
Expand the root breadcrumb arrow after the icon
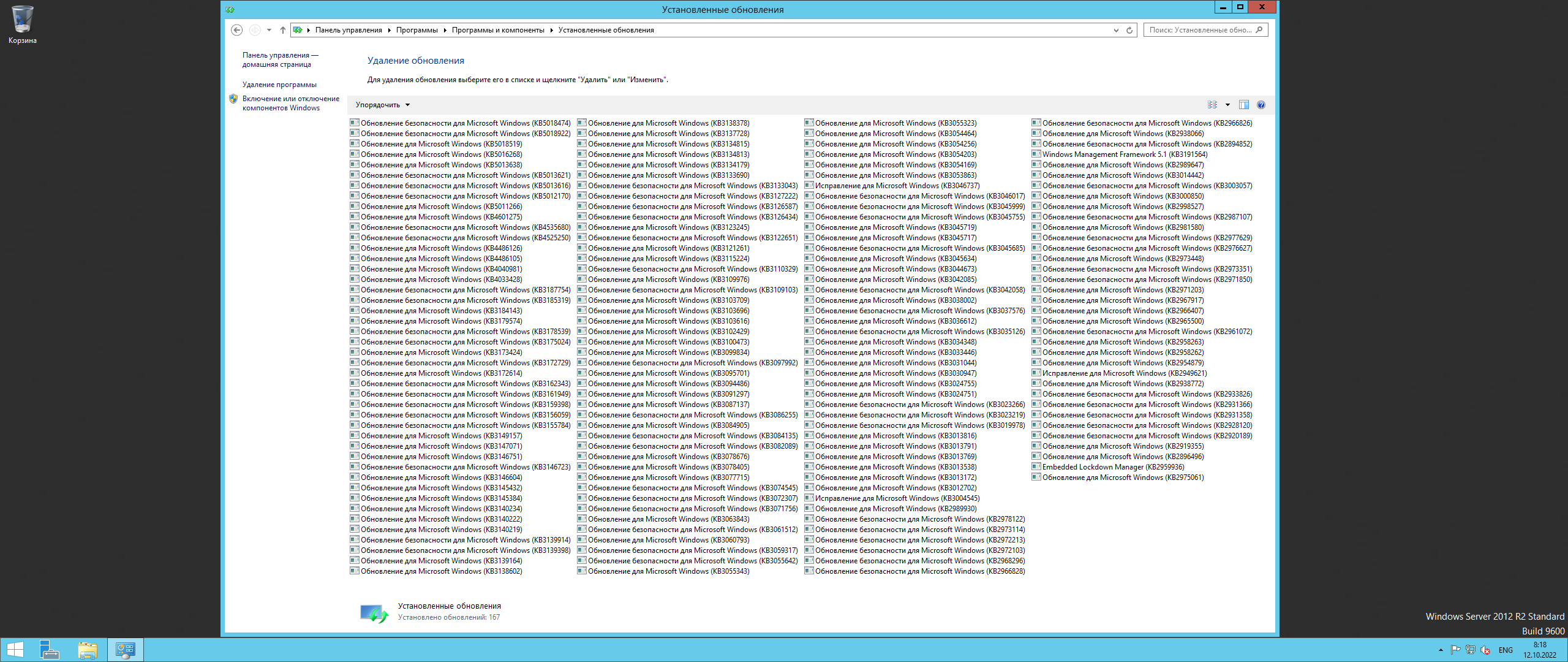[308, 30]
